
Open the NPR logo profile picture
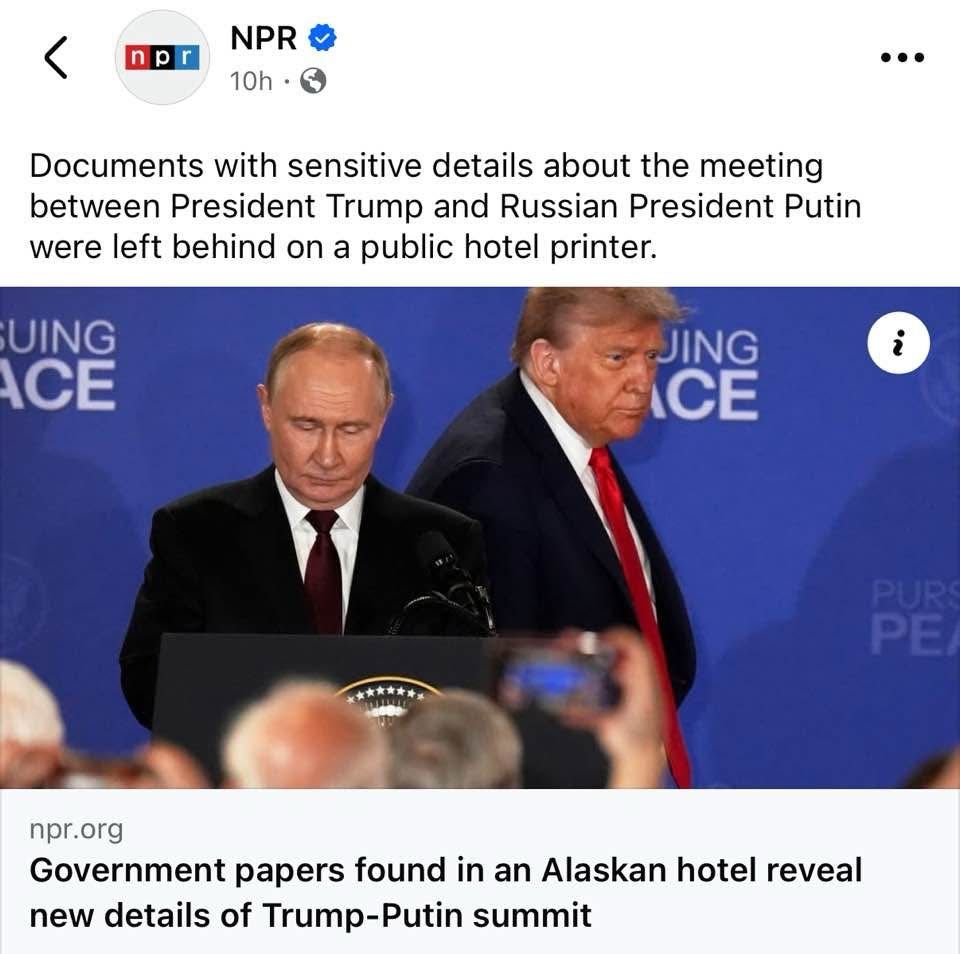coord(162,58)
